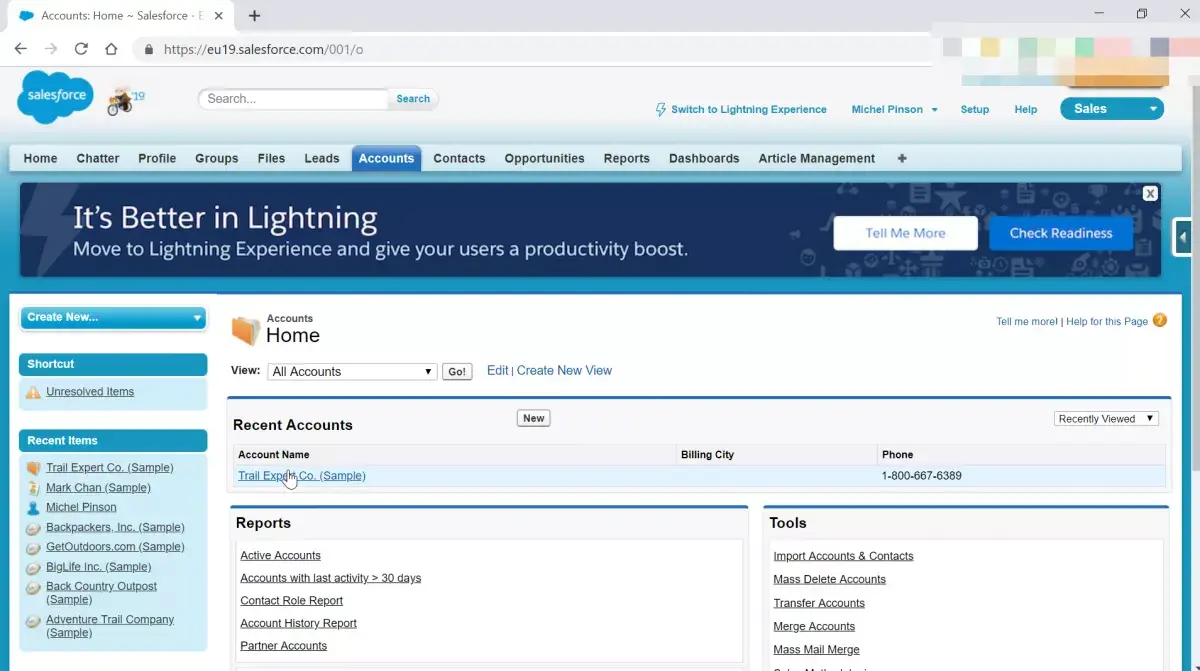
Task: Click the Switch to Lightning Experience link
Action: (749, 109)
